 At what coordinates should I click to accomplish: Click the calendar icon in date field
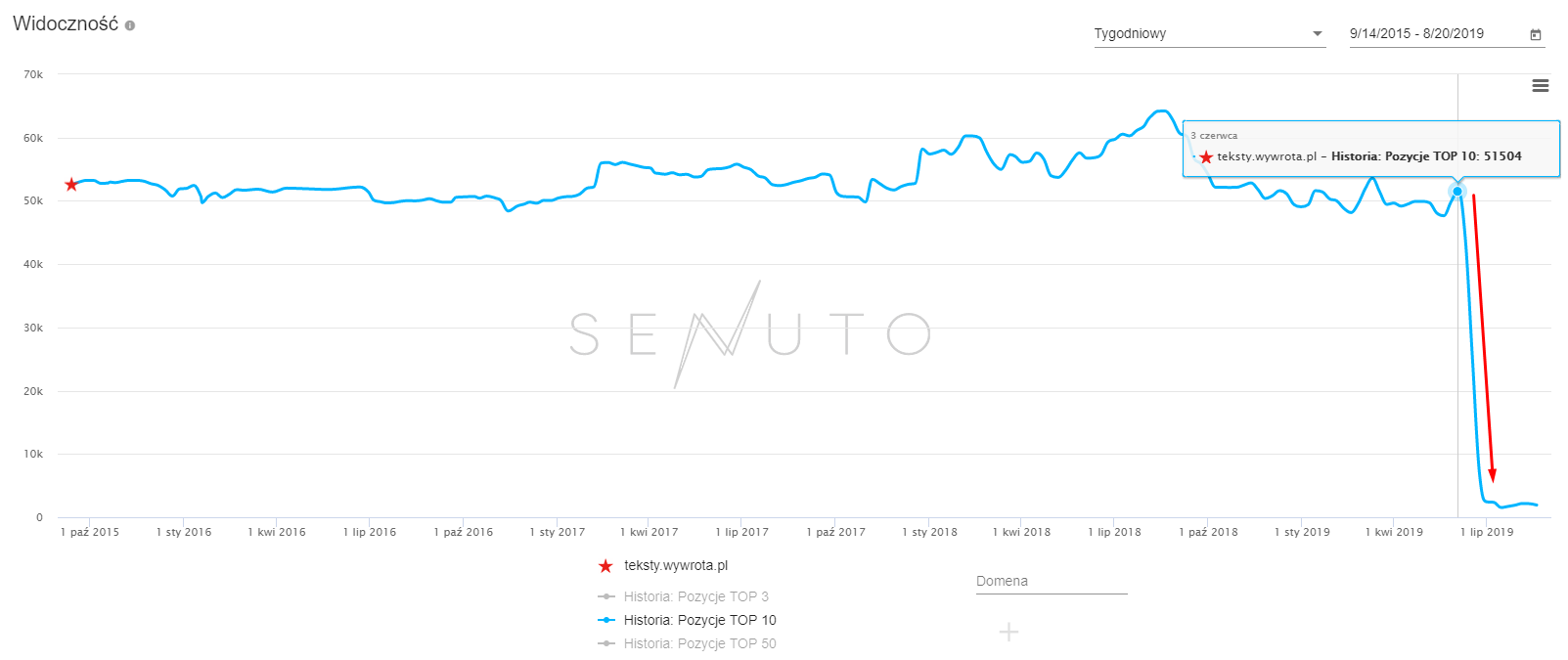pos(1536,34)
